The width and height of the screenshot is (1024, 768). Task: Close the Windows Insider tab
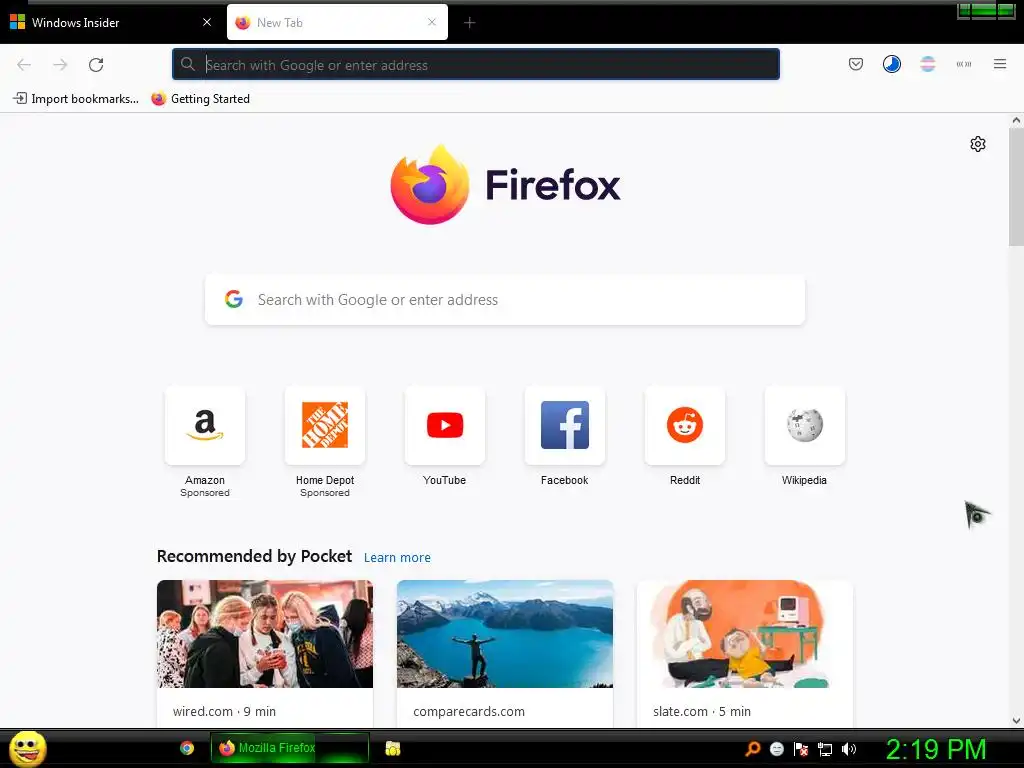[x=207, y=22]
